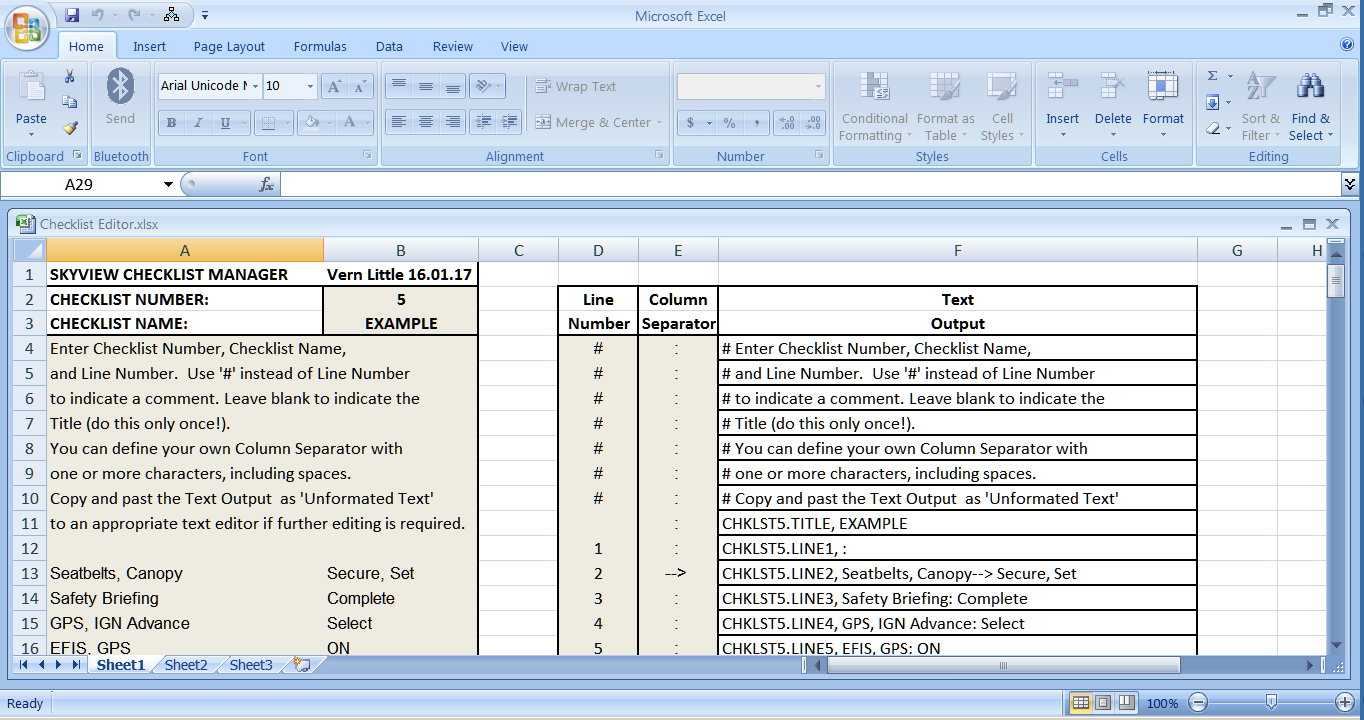
Task: Click the Copy icon in Clipboard group
Action: pyautogui.click(x=70, y=102)
